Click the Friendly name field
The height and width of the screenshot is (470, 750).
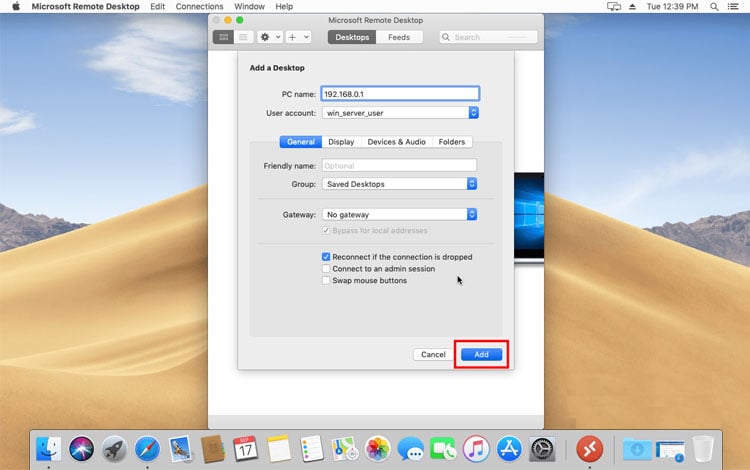pos(399,165)
